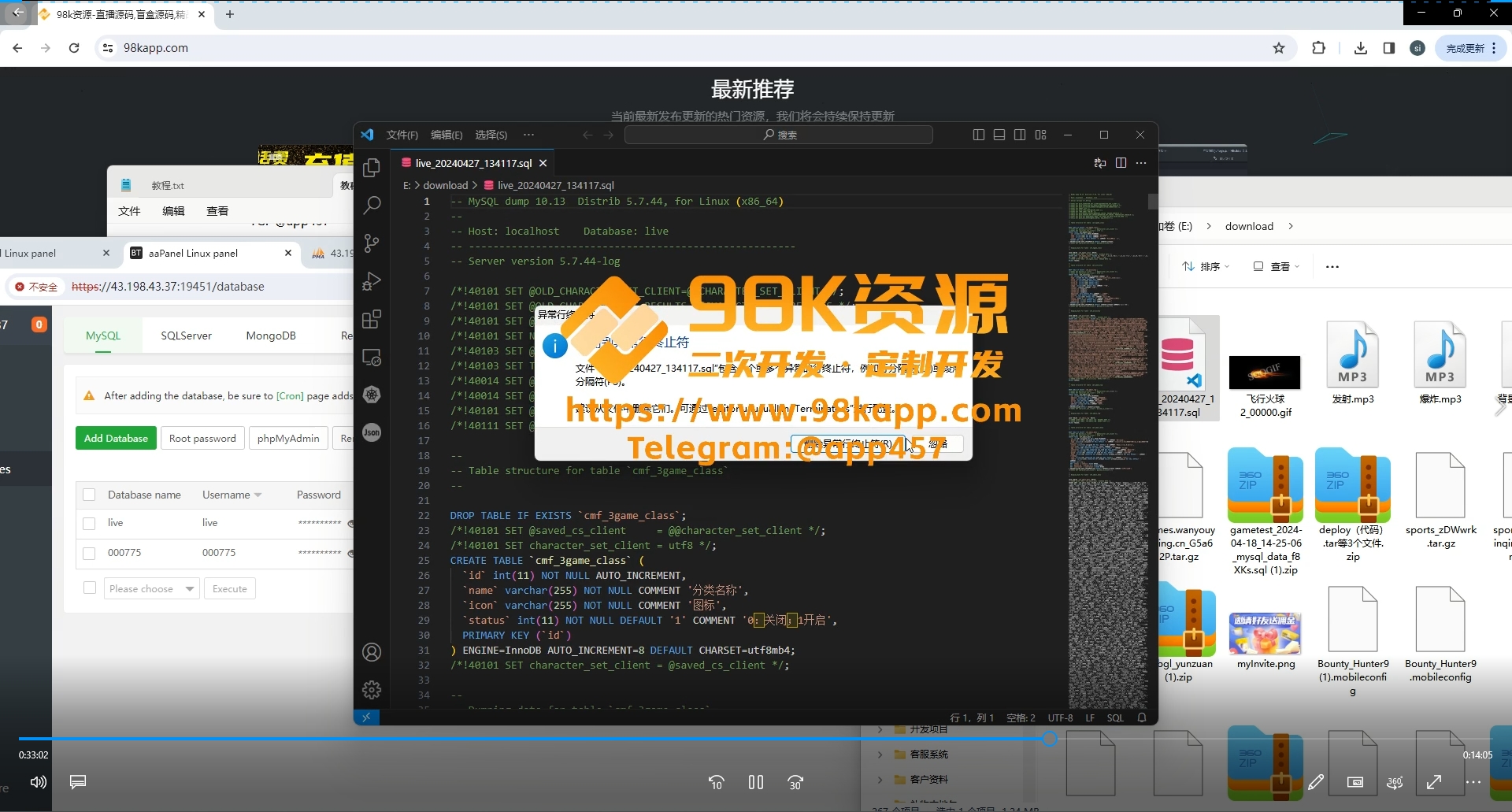1512x812 pixels.
Task: Click the video player comment bubble icon
Action: tap(78, 782)
